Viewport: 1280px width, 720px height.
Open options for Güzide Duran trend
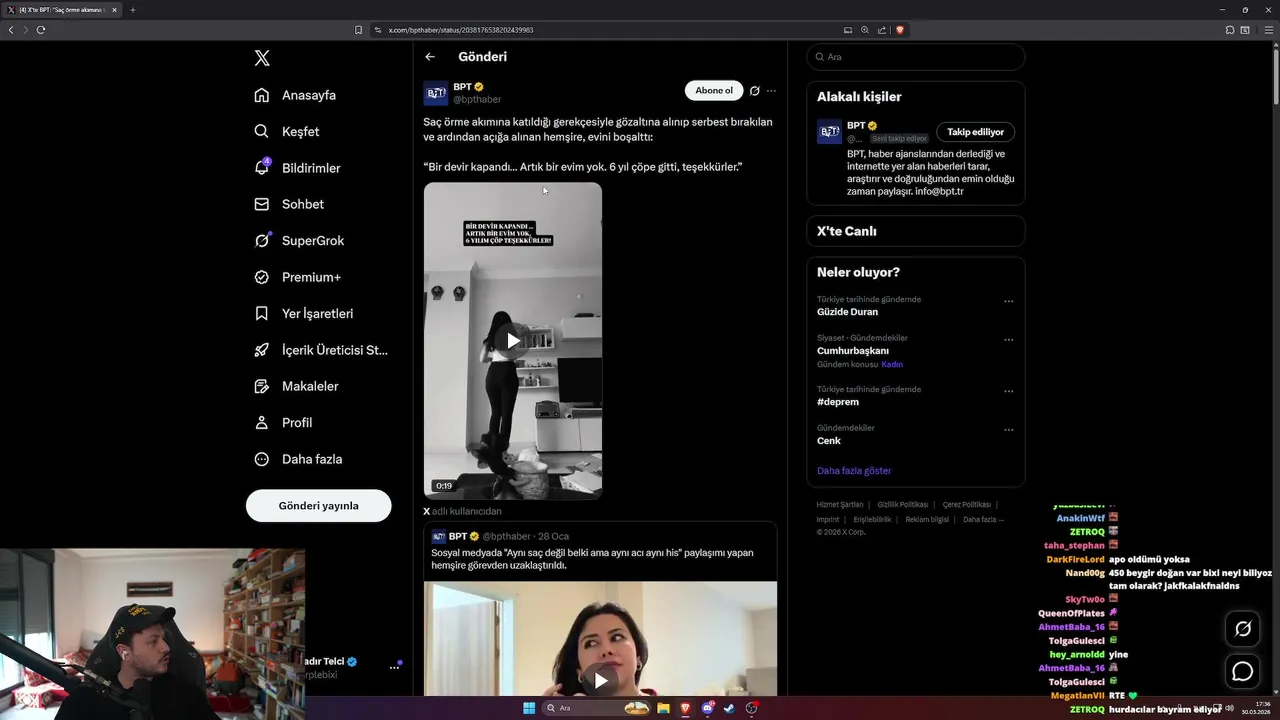[1008, 301]
